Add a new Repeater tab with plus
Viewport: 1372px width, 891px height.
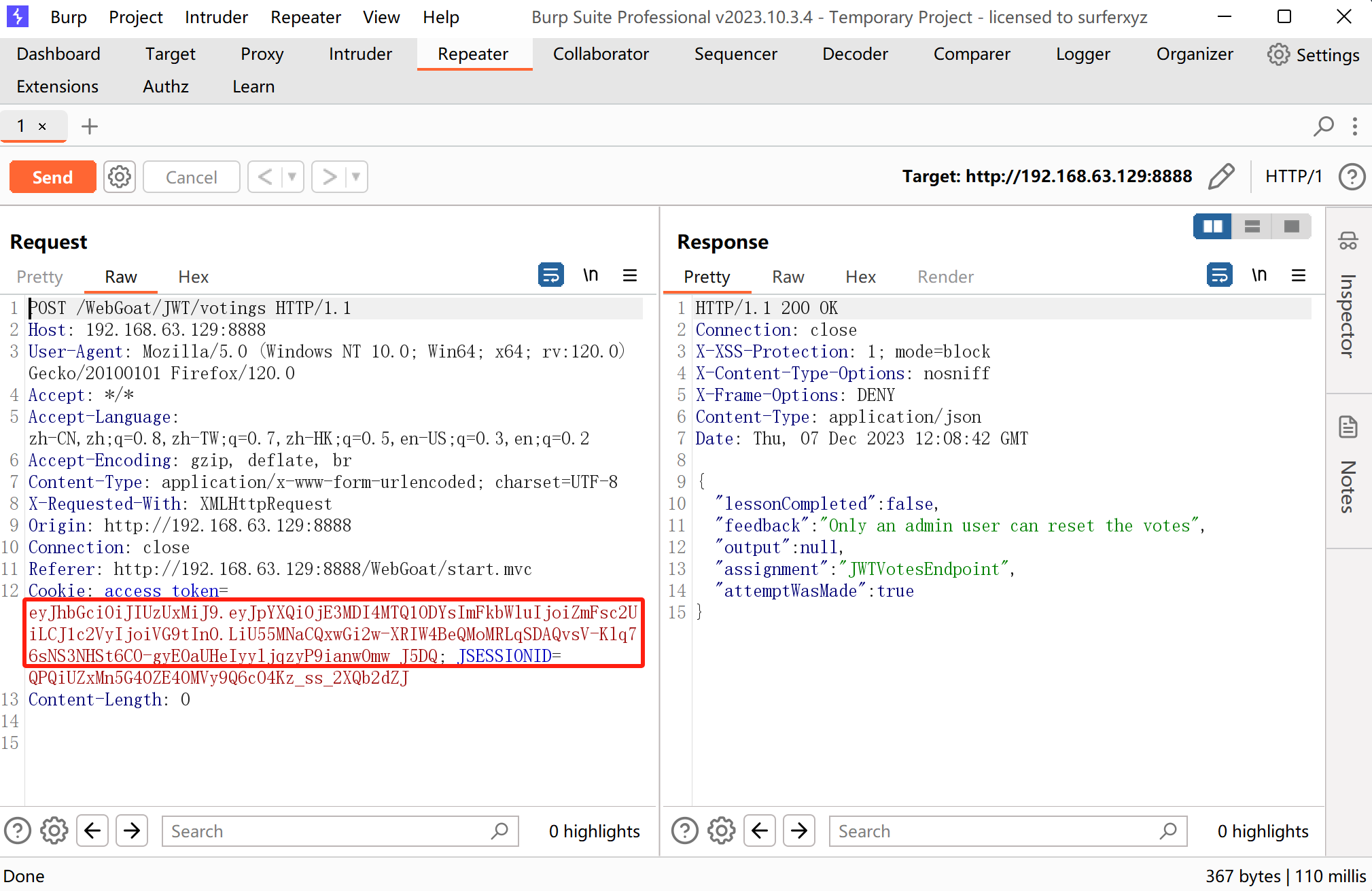click(x=90, y=126)
